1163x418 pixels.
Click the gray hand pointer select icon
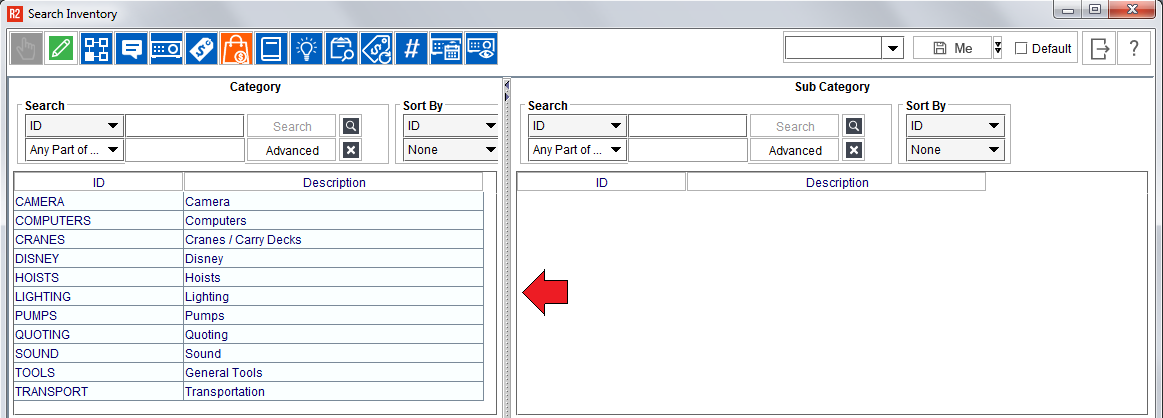26,49
